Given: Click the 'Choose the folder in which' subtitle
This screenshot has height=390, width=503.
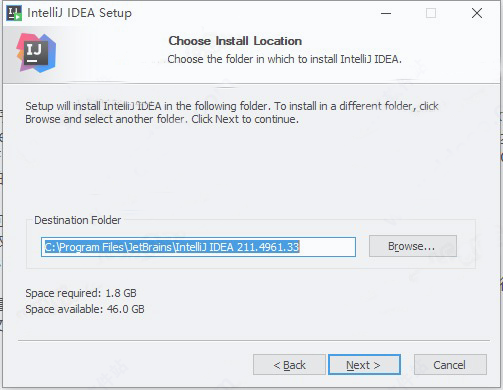Looking at the screenshot, I should click(284, 59).
